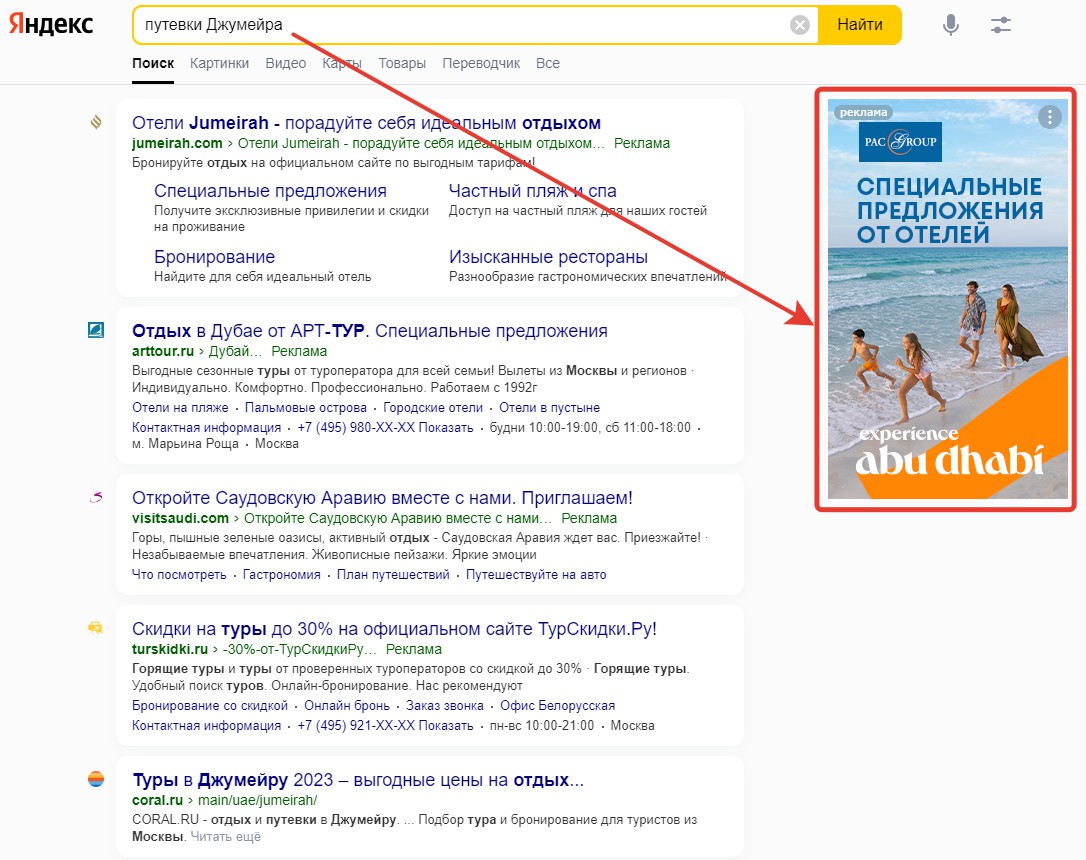
Task: Select the Поиск tab
Action: tap(153, 63)
